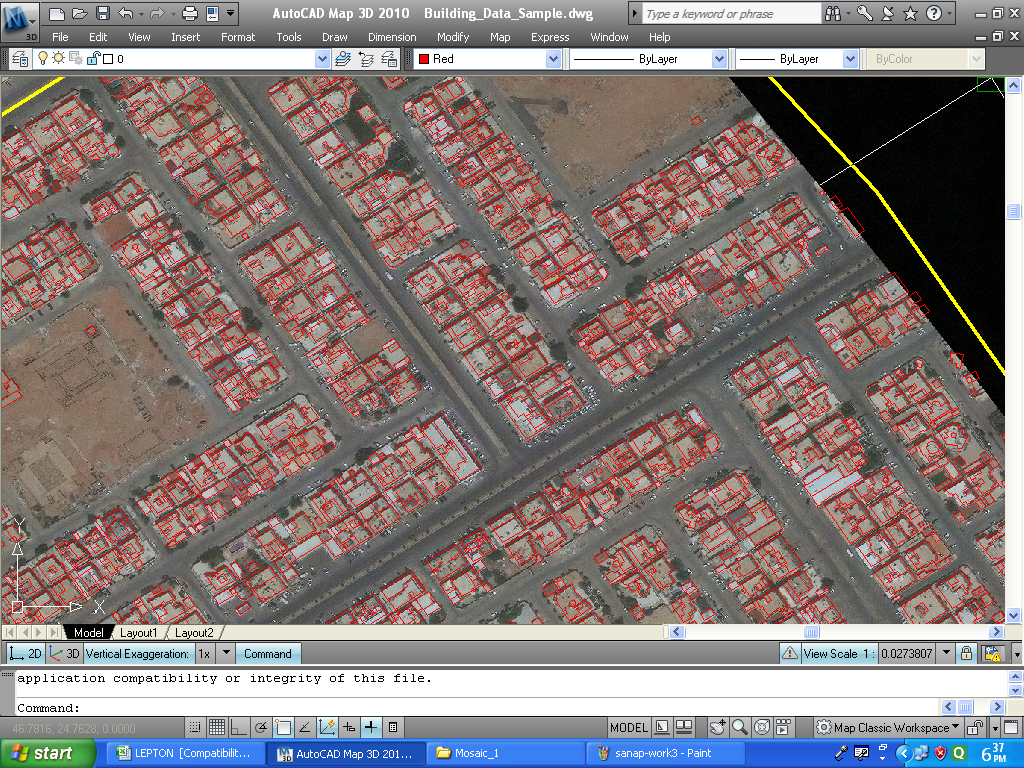The image size is (1024, 768).
Task: Expand the View Scale dropdown arrow
Action: coord(946,653)
